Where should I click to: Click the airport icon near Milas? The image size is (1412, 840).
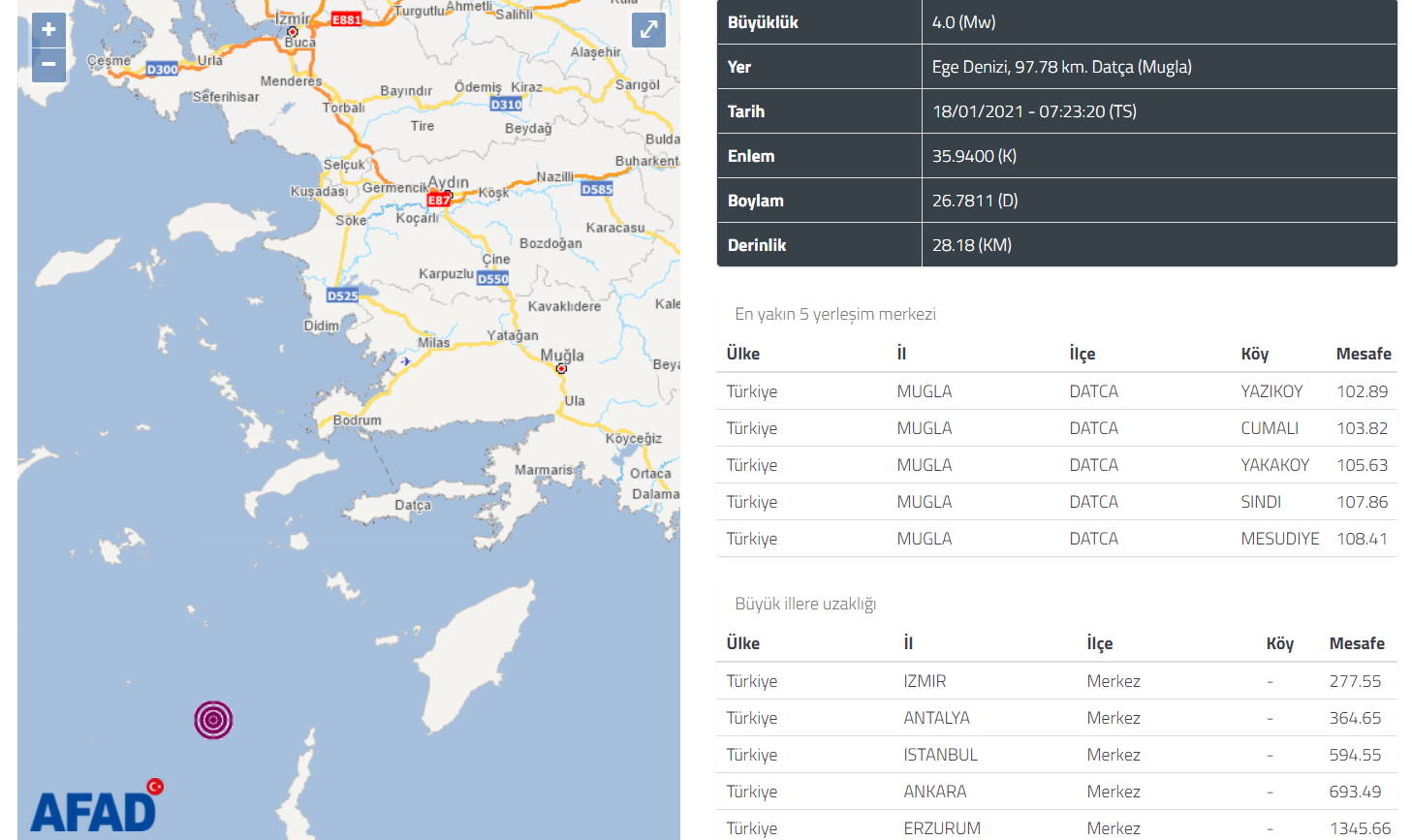405,361
